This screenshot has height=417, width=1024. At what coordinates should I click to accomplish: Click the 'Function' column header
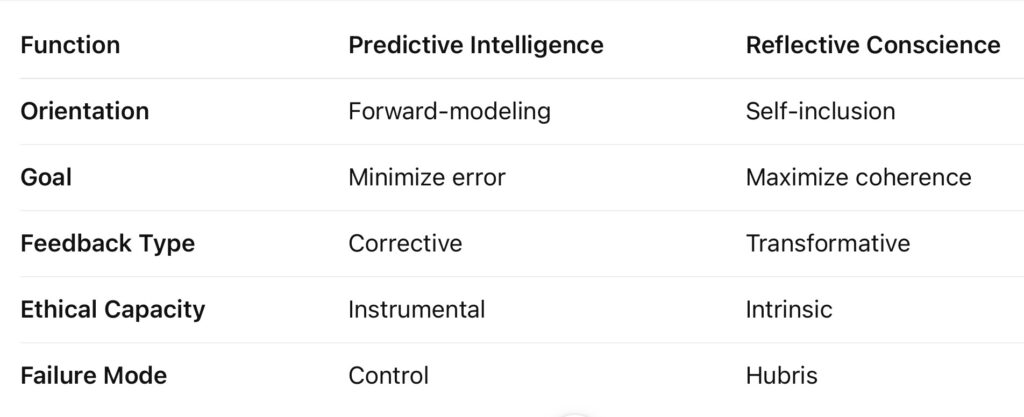tap(70, 45)
